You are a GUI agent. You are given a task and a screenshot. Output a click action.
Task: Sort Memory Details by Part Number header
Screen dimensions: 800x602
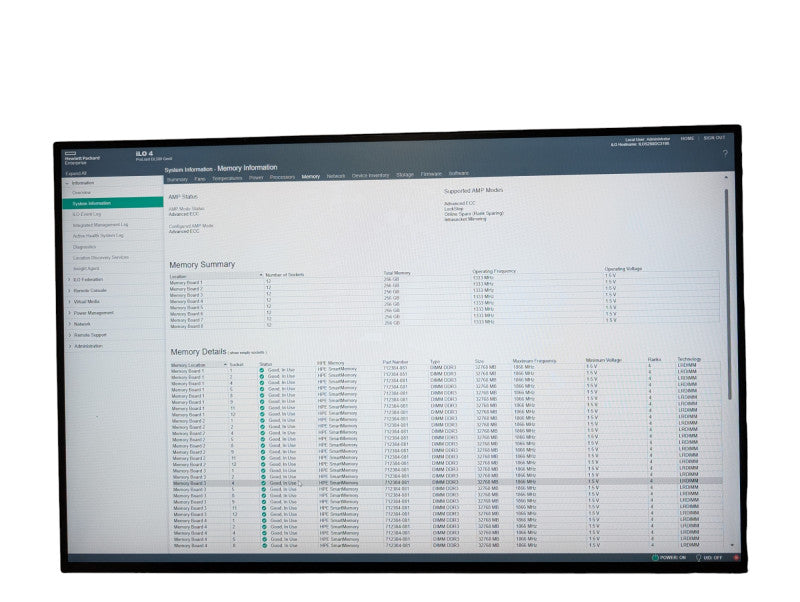click(395, 362)
